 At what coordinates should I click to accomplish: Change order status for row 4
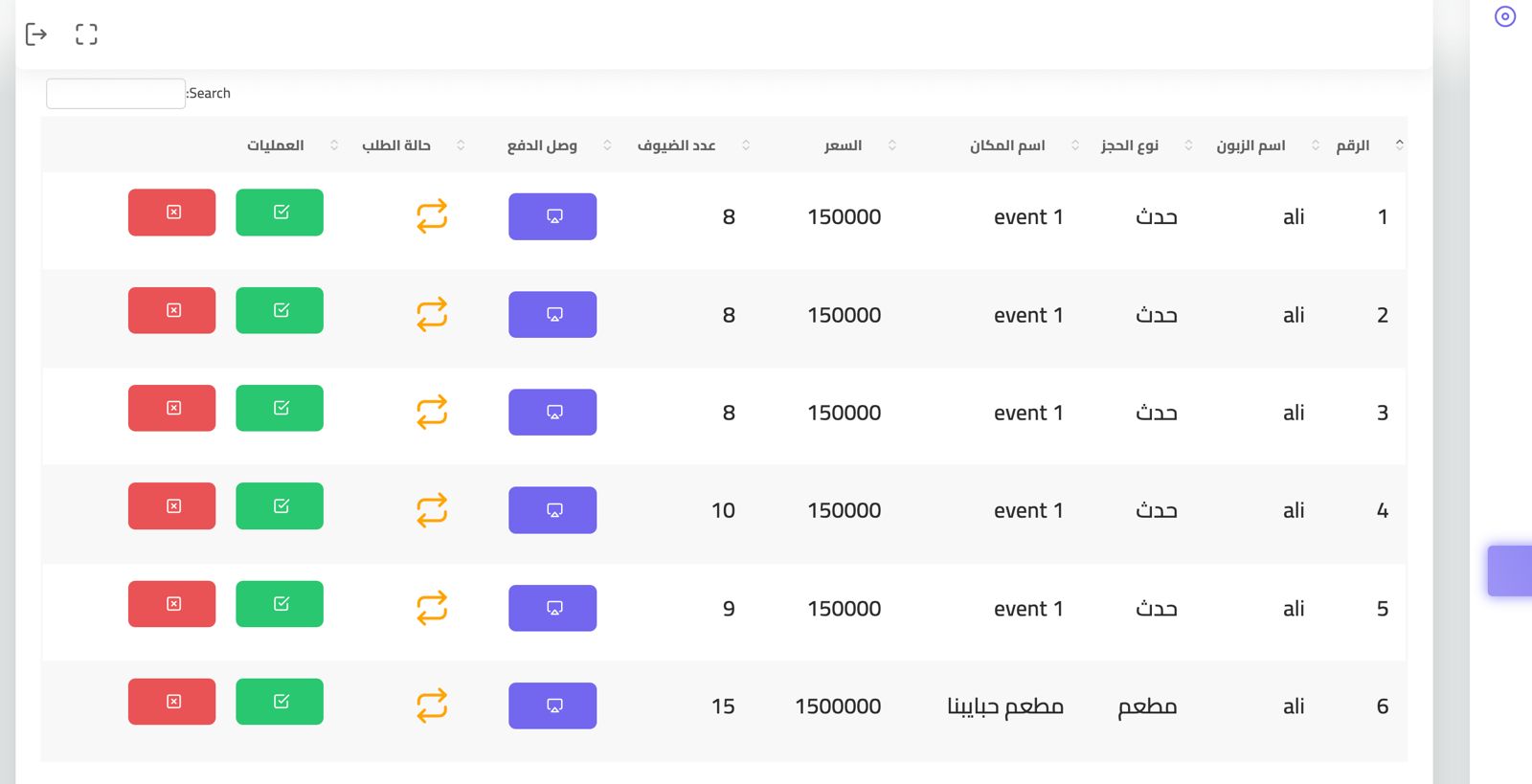432,510
